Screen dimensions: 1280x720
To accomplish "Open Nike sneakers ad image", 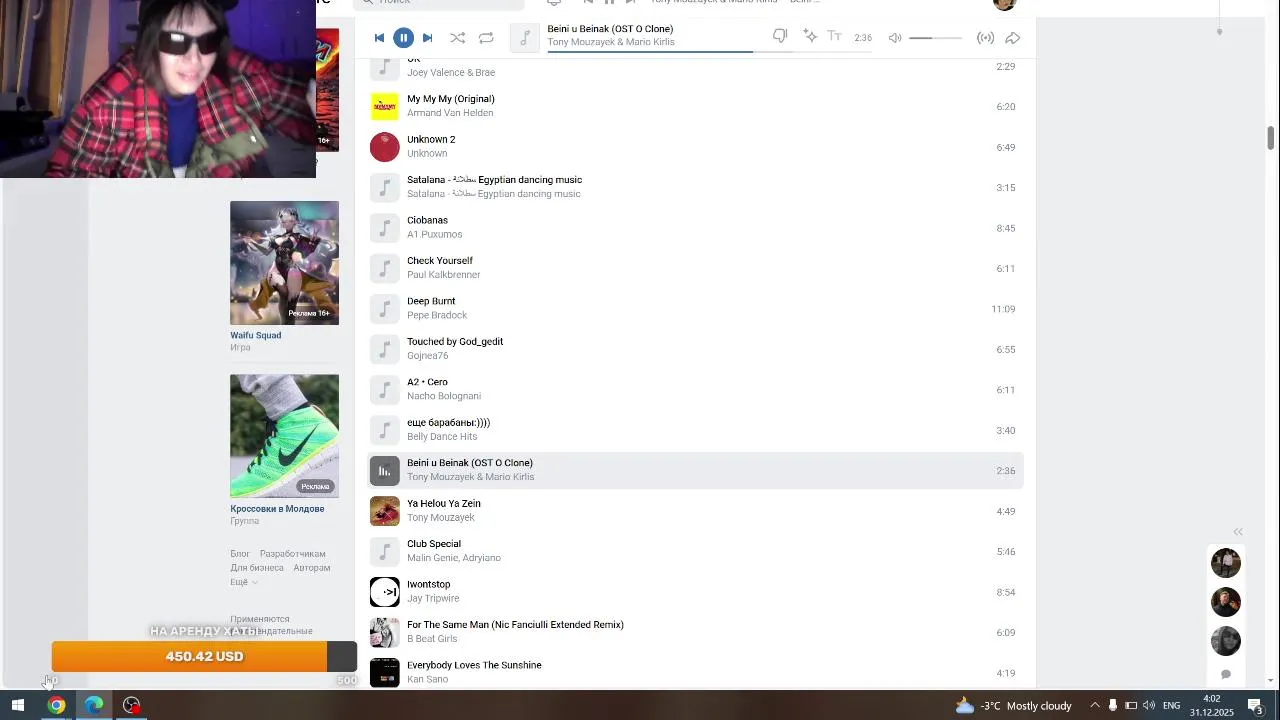I will (x=284, y=436).
